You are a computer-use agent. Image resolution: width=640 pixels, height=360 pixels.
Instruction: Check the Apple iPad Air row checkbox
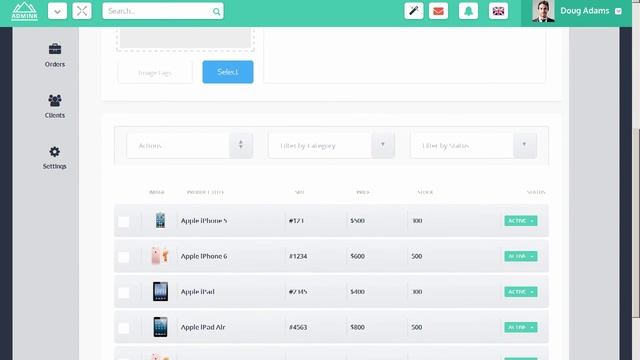[x=124, y=328]
